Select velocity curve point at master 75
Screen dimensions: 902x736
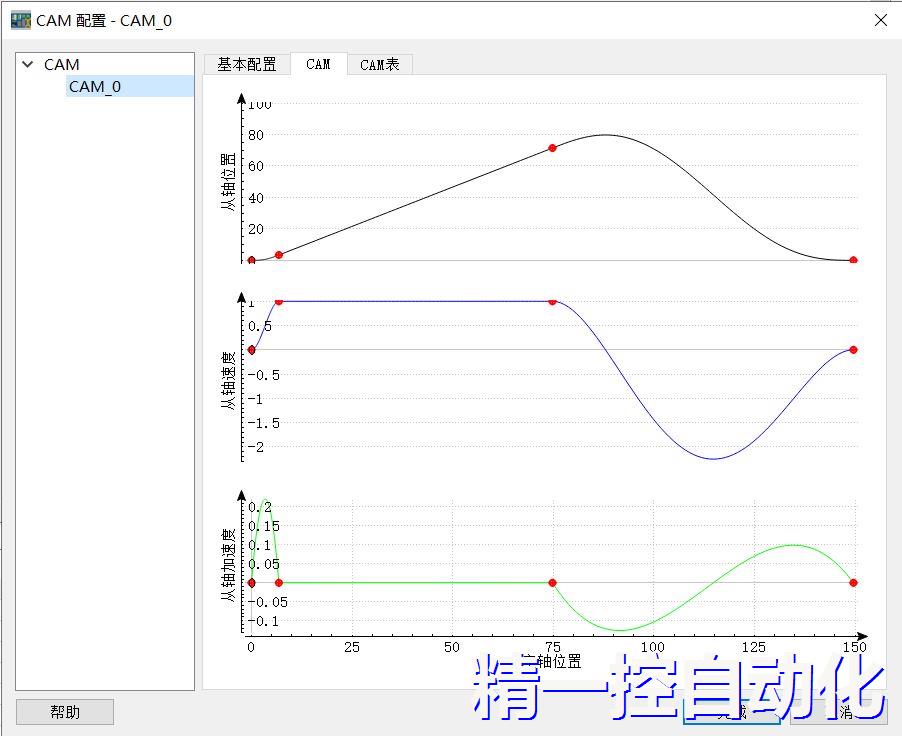coord(552,301)
